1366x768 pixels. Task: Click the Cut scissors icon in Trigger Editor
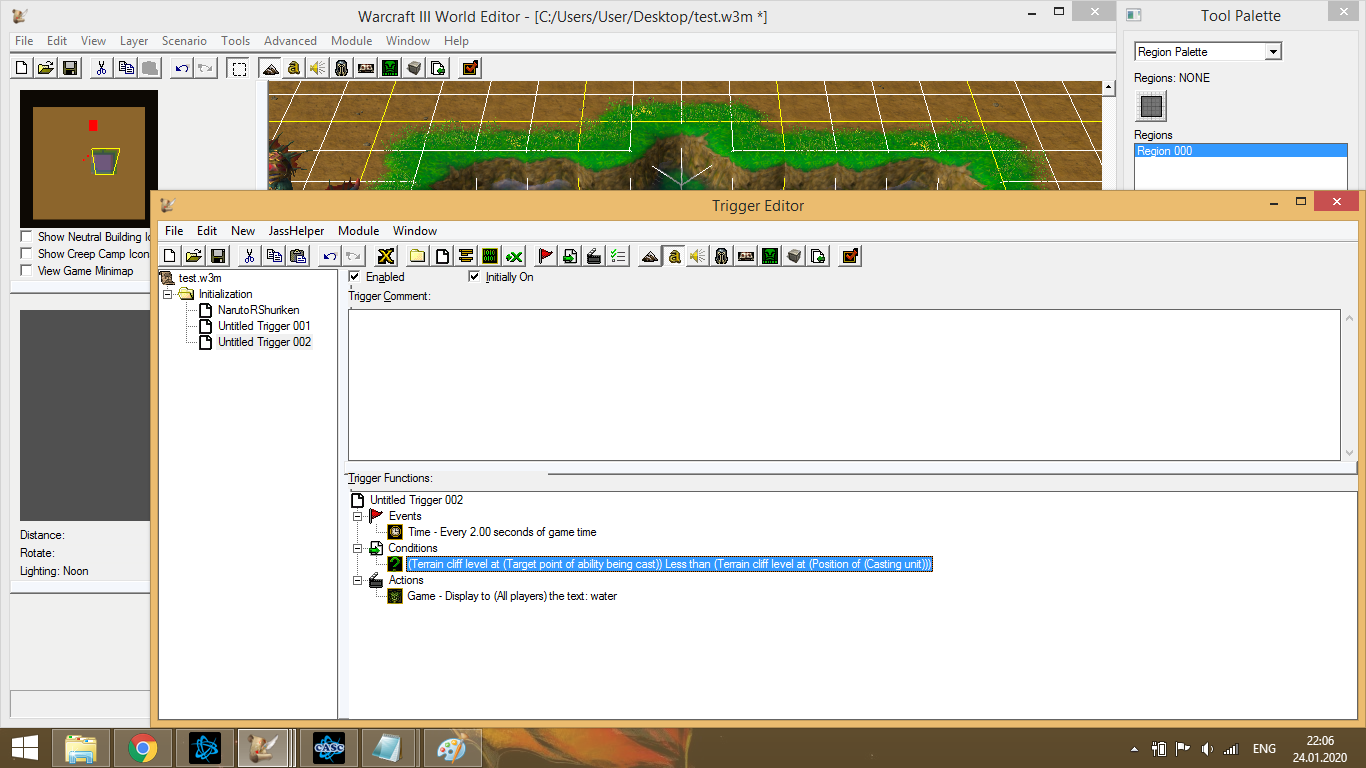click(249, 256)
